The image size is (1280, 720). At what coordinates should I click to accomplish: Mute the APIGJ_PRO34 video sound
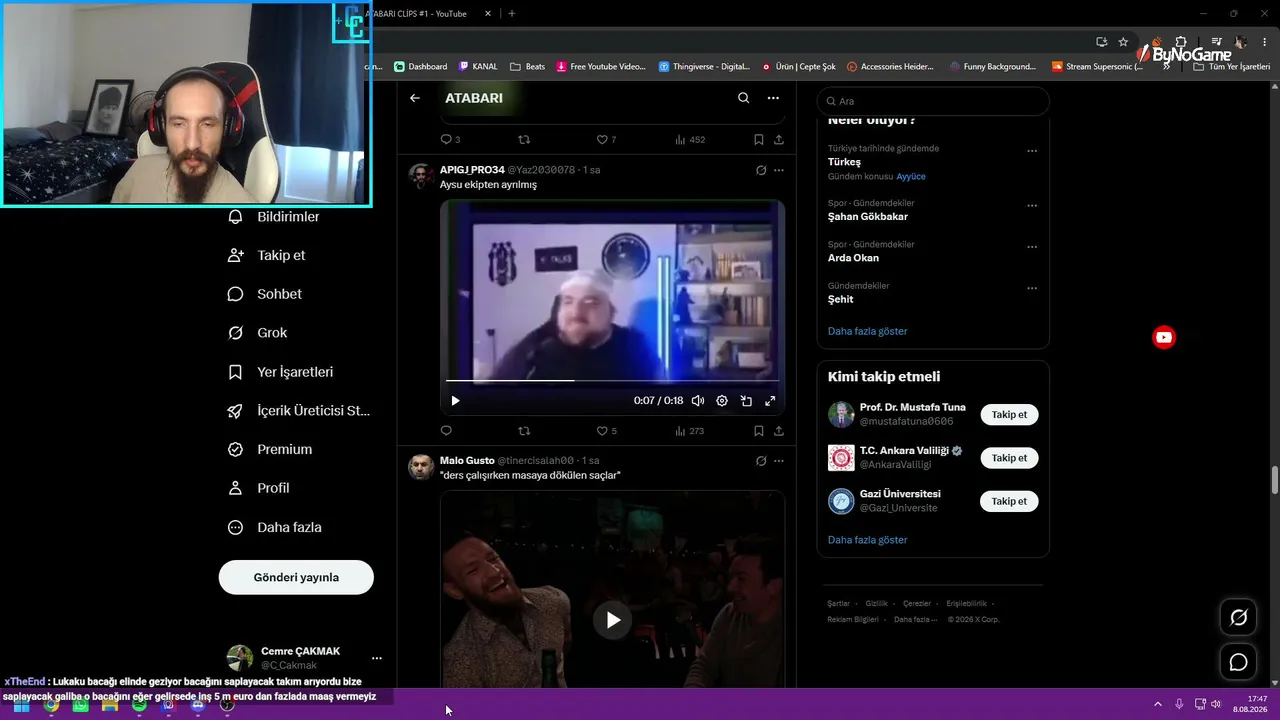pyautogui.click(x=698, y=401)
